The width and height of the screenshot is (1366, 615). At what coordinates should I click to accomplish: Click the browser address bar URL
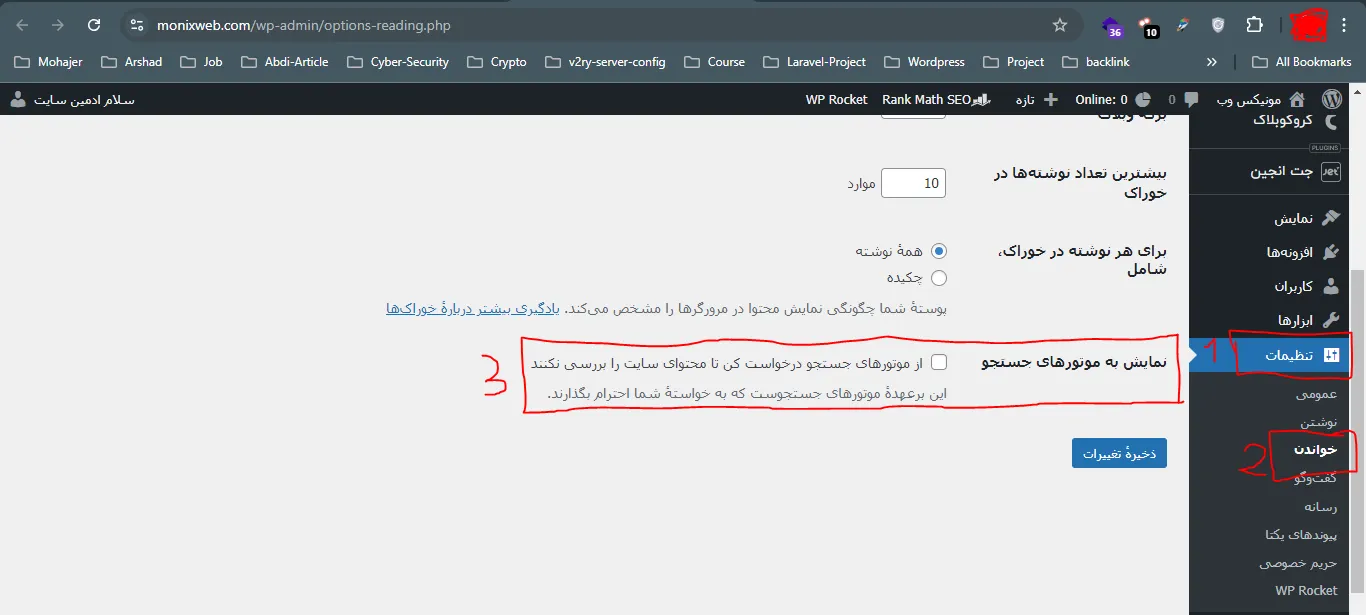pos(304,25)
